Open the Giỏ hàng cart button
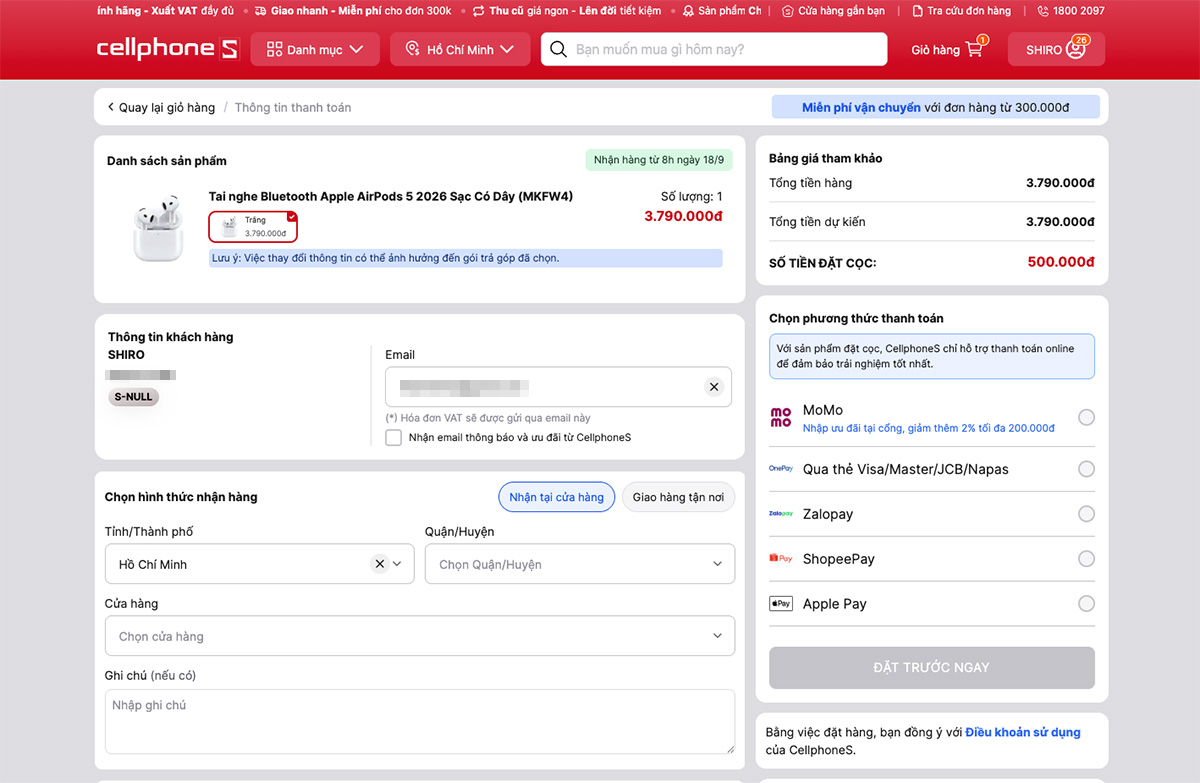 (x=948, y=49)
